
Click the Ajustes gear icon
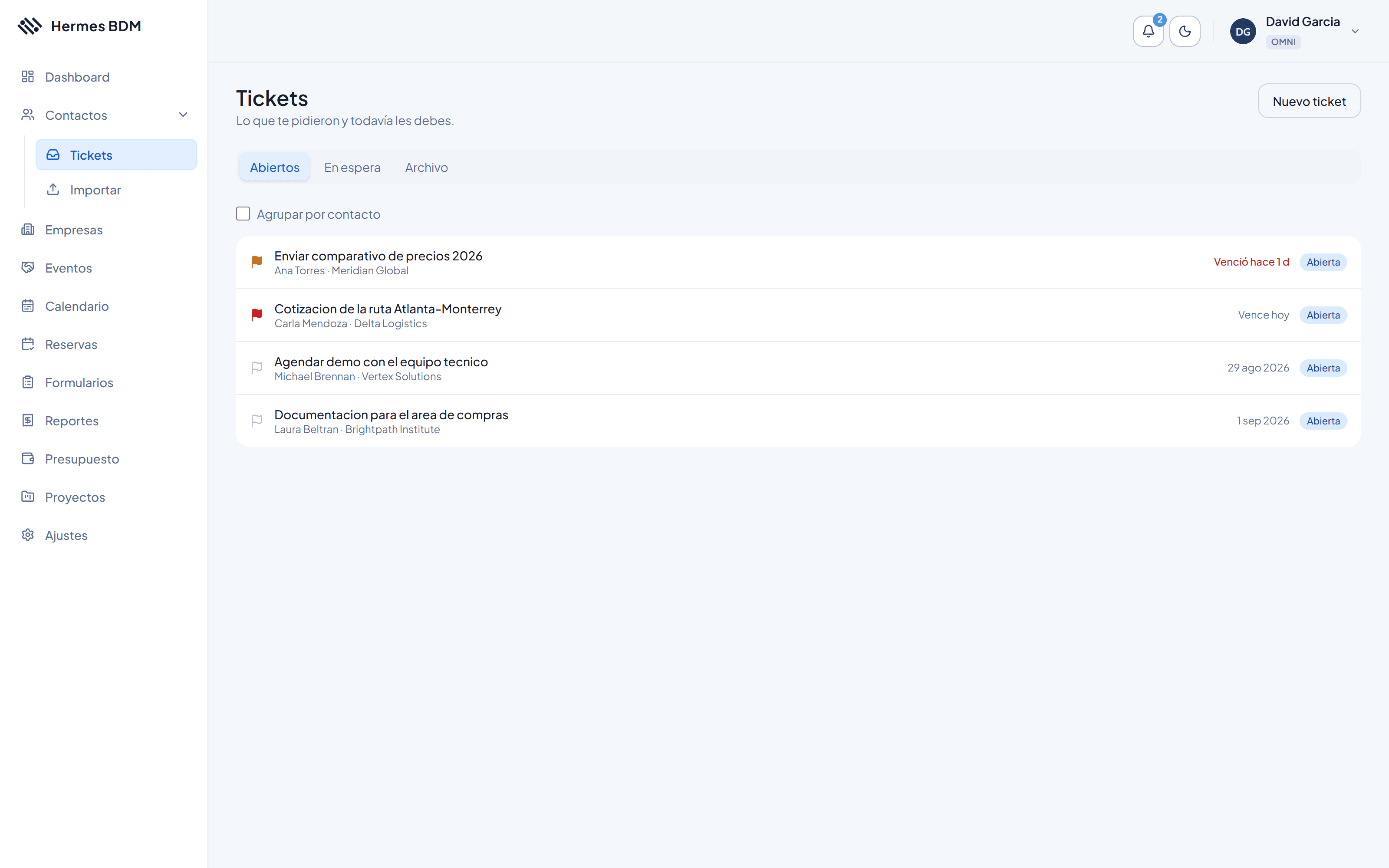[27, 535]
